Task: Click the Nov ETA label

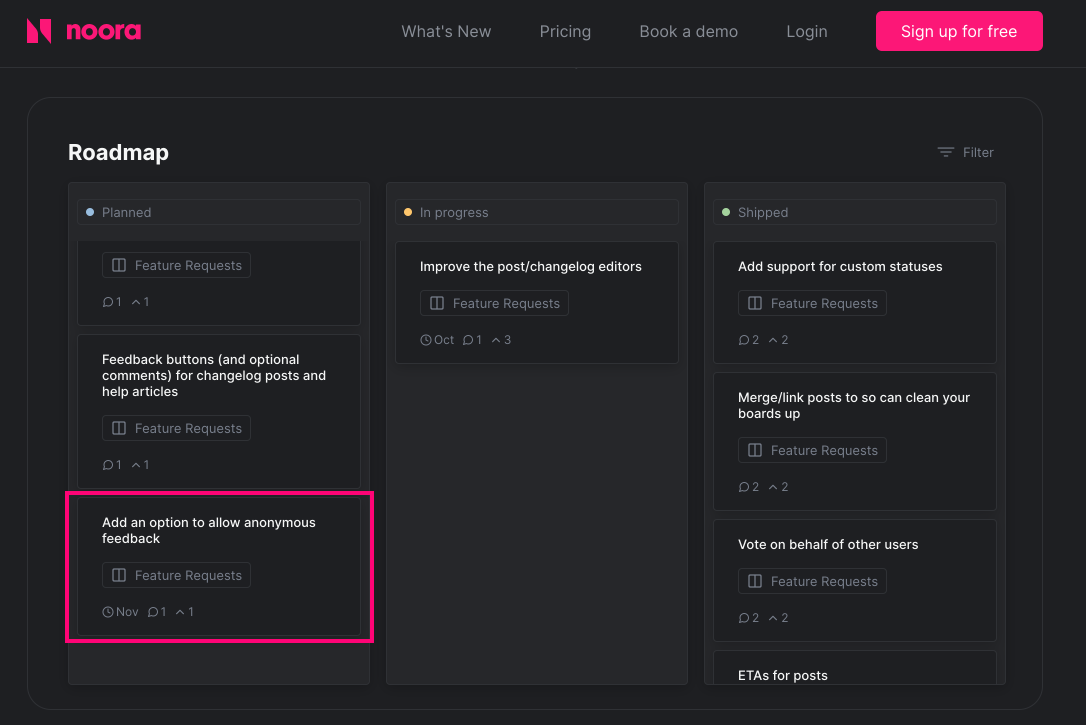Action: [x=127, y=612]
